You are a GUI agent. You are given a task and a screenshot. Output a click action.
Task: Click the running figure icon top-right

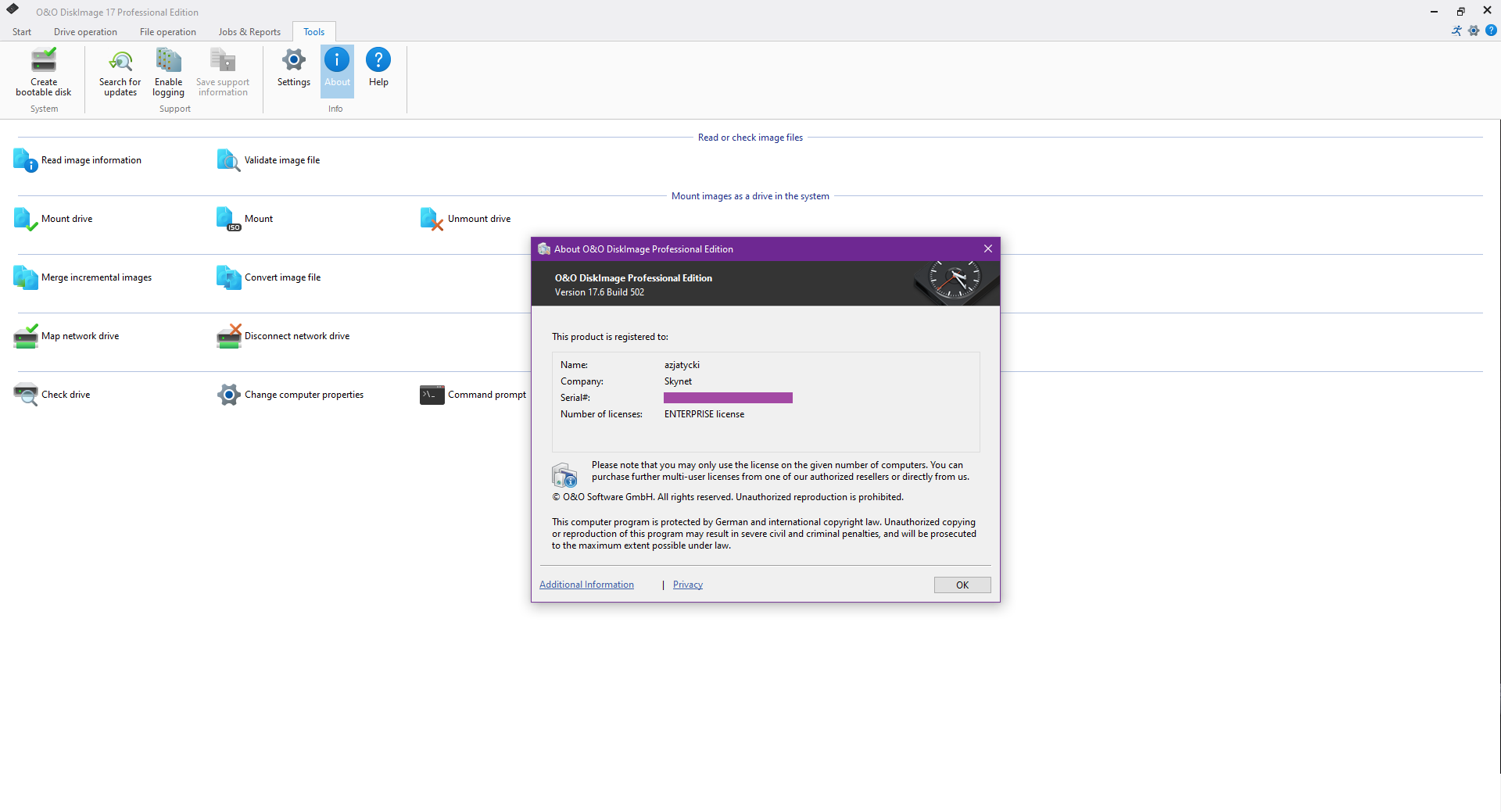(x=1456, y=30)
